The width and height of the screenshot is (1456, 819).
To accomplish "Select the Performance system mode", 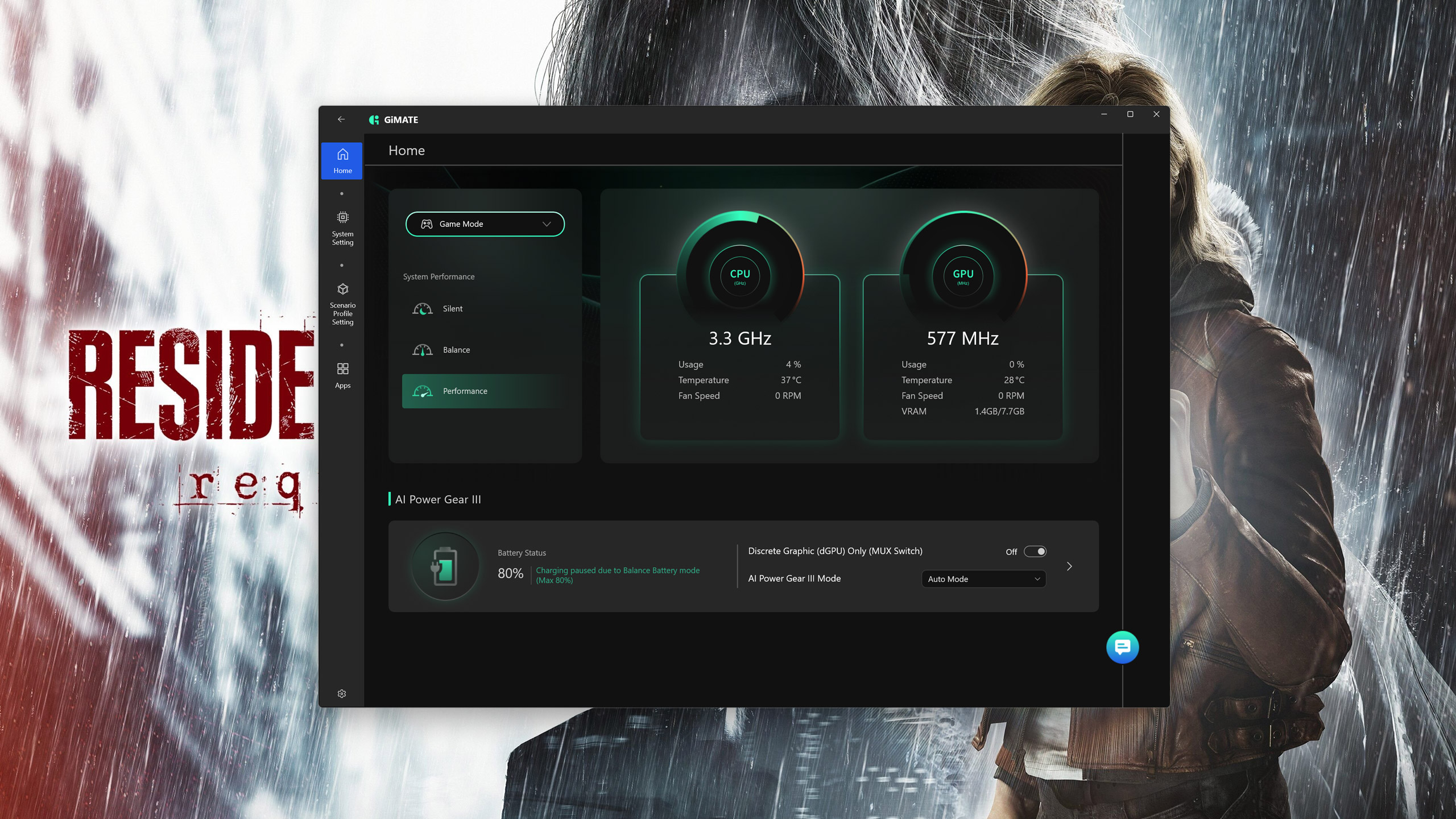I will 464,391.
